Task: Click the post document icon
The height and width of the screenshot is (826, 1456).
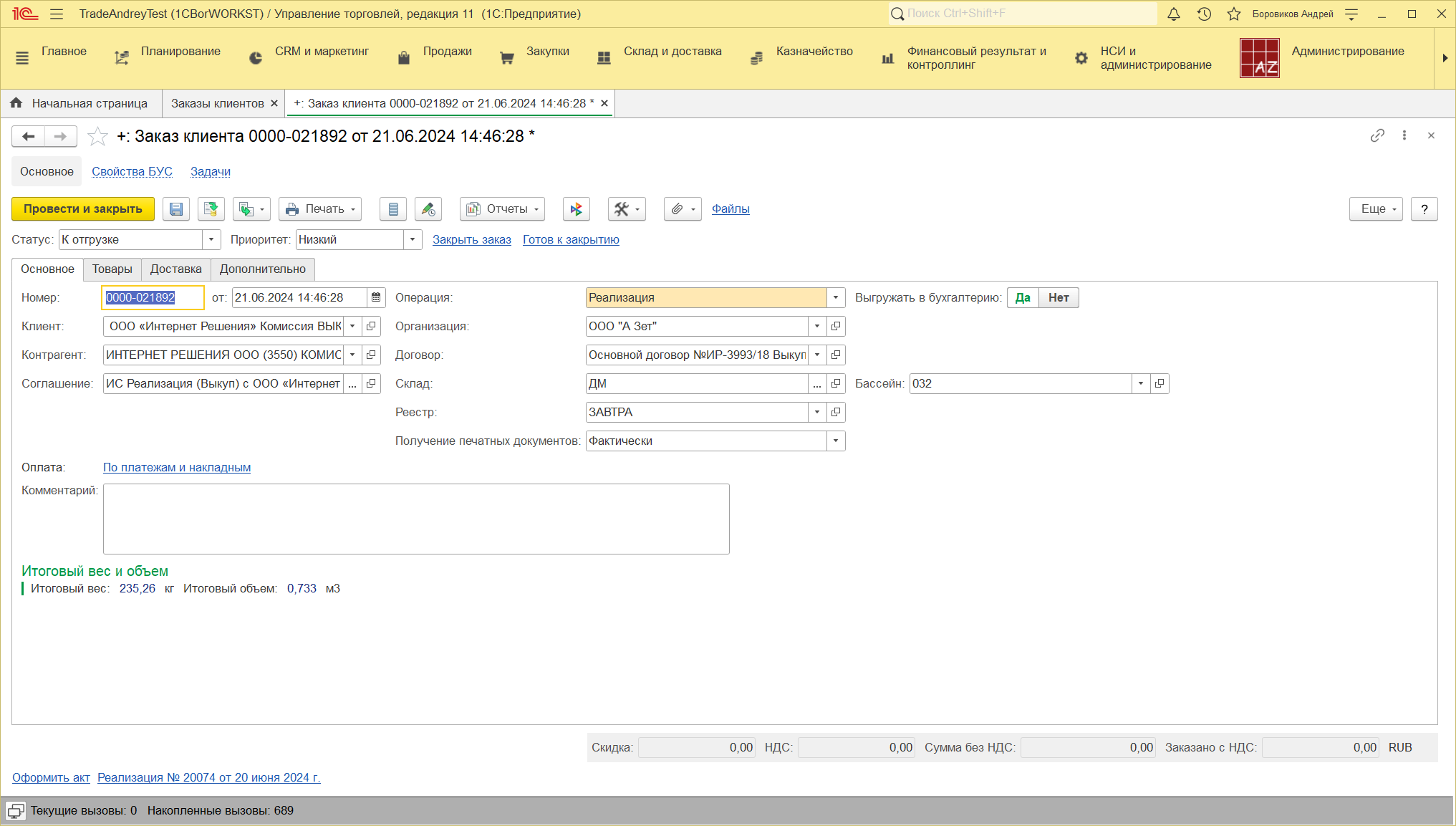Action: click(211, 209)
